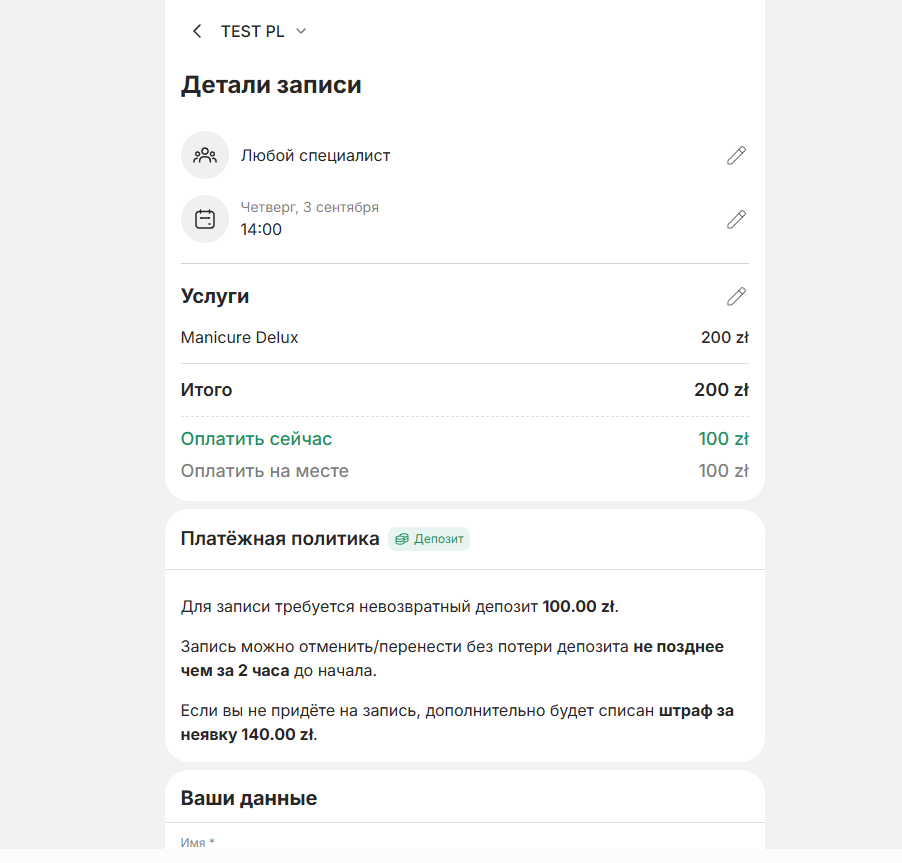Edit the specialist with pencil icon
902x863 pixels.
click(x=736, y=155)
